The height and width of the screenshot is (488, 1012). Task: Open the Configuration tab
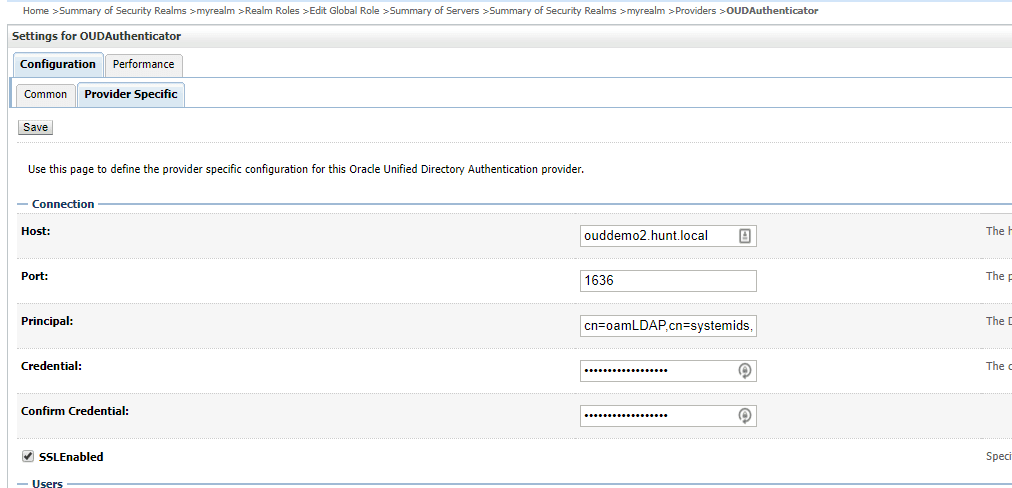58,65
